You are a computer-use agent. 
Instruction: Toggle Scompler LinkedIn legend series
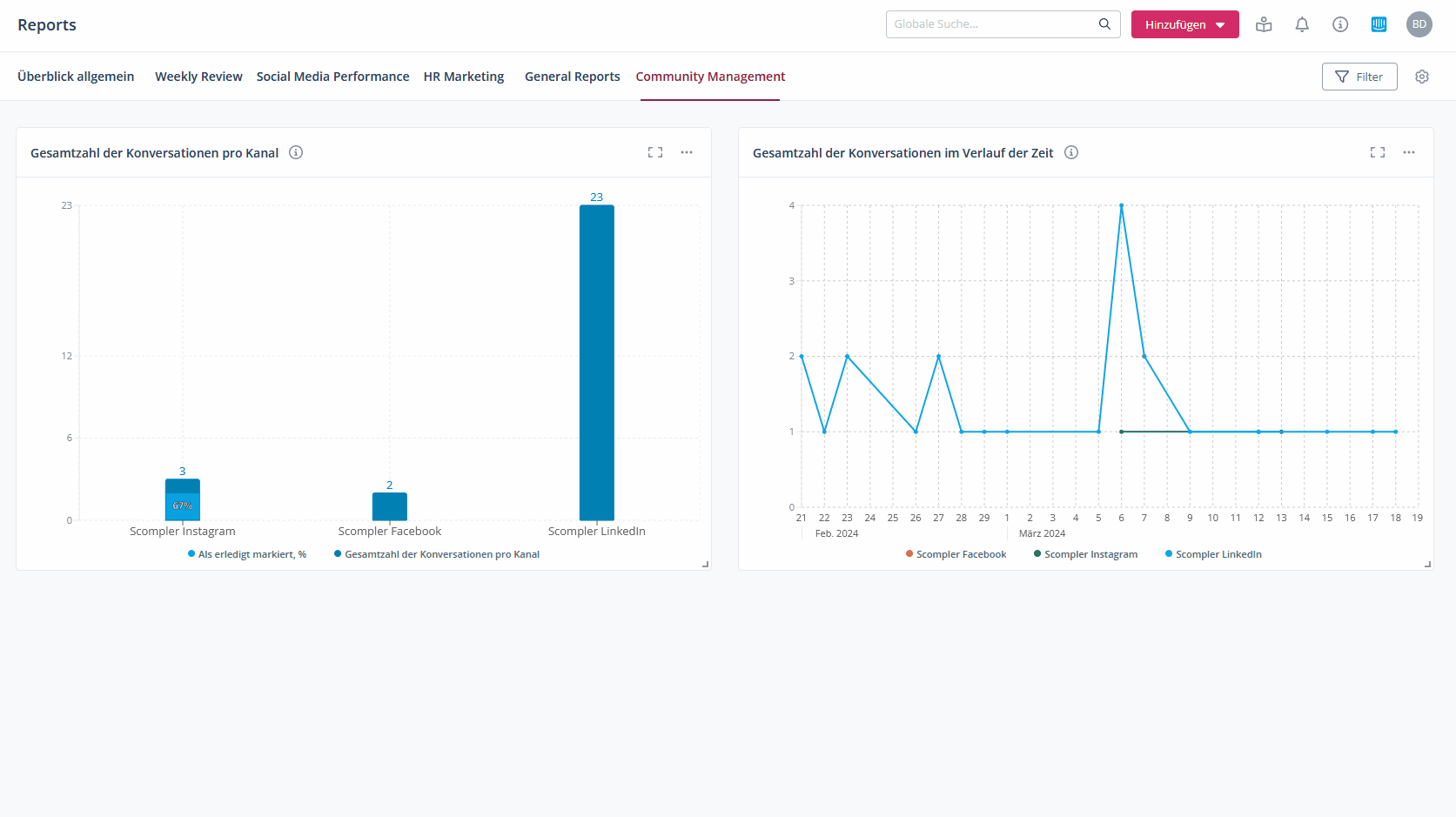(1213, 554)
